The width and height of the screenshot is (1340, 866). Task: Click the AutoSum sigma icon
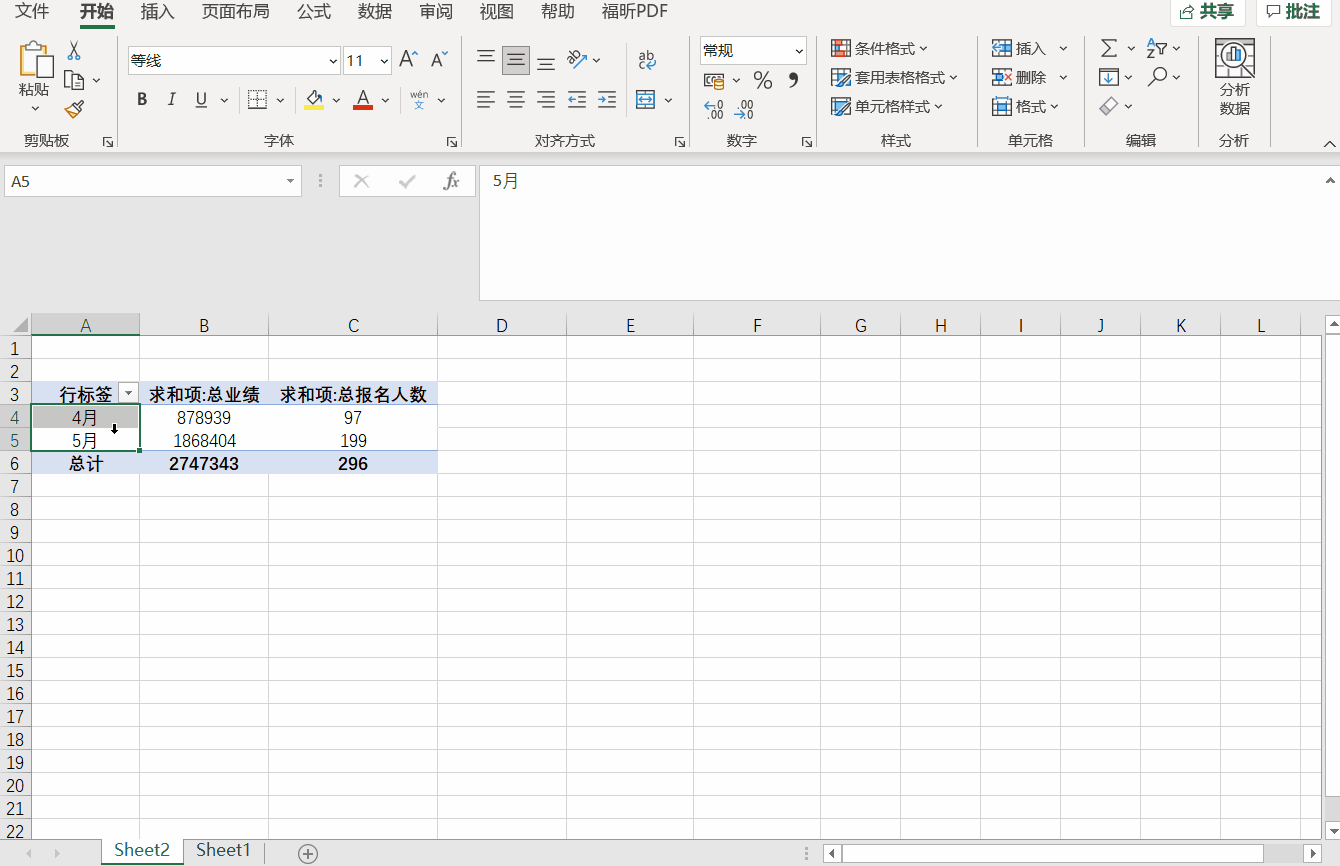(1109, 48)
